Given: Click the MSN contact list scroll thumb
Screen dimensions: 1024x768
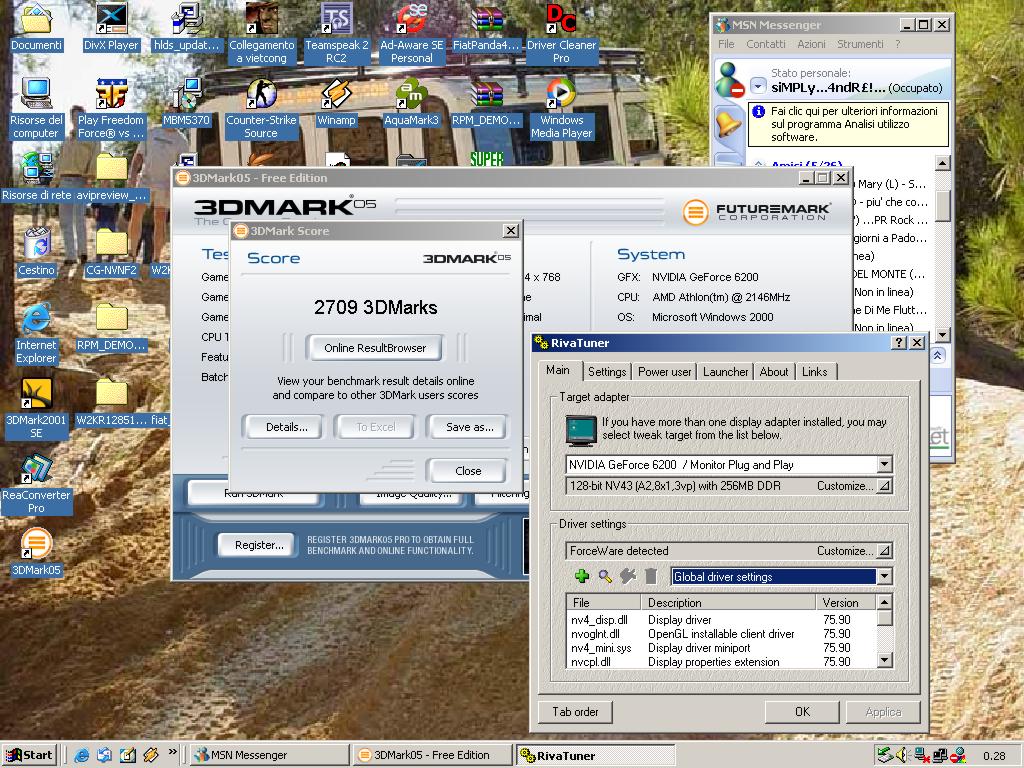Looking at the screenshot, I should point(942,207).
